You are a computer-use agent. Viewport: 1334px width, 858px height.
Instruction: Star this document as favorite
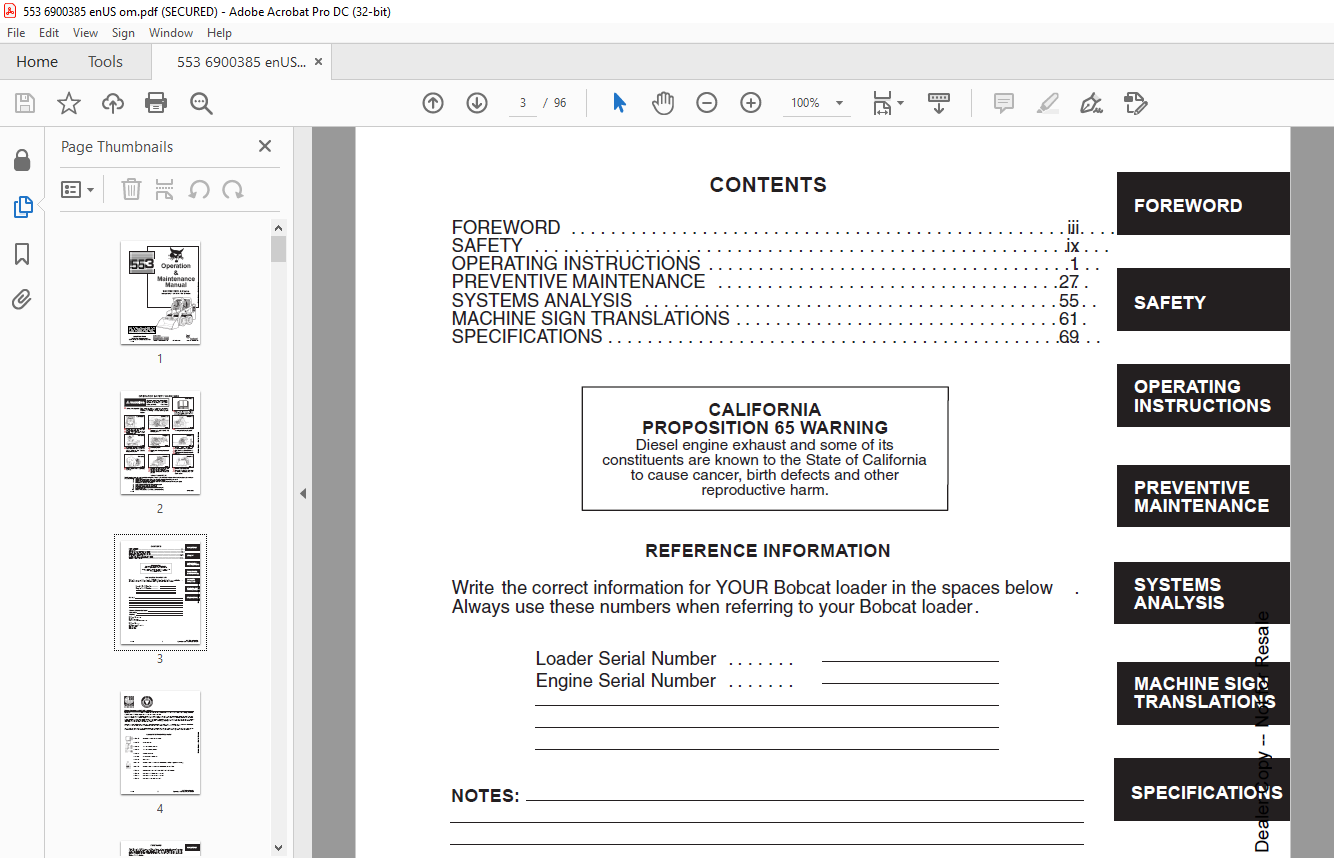click(x=69, y=103)
